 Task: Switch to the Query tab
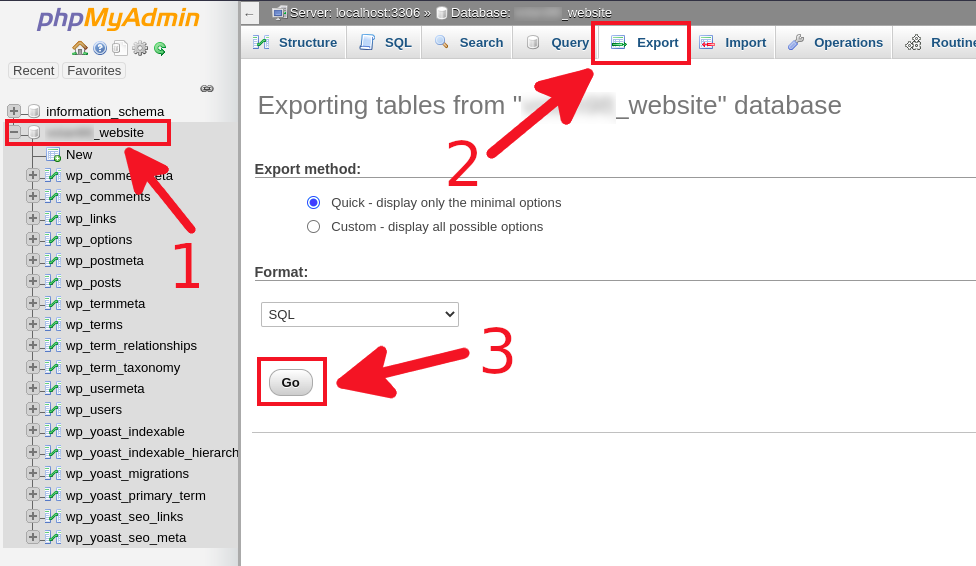pyautogui.click(x=556, y=42)
